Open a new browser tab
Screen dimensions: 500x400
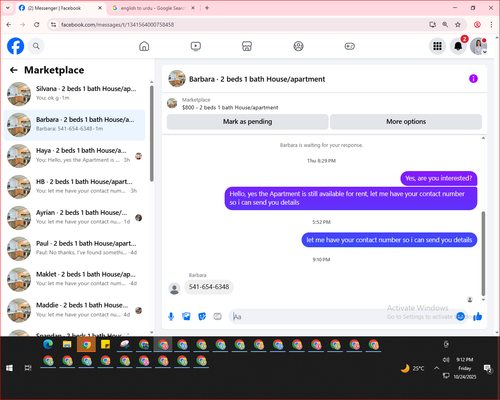coord(207,8)
